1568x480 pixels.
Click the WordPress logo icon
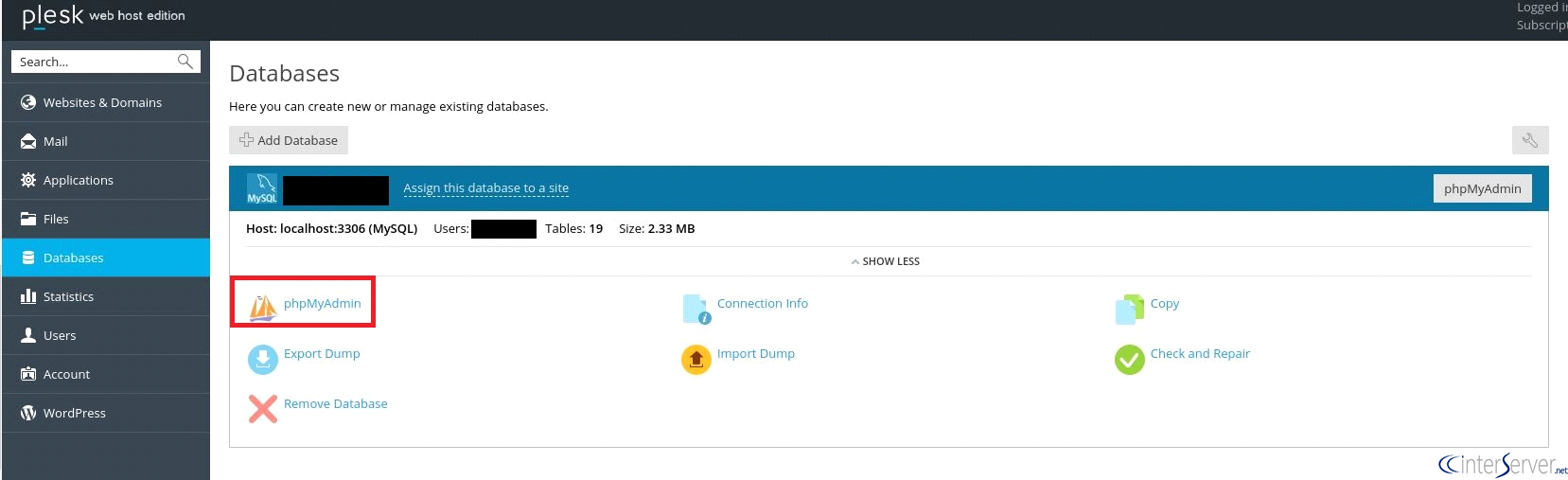(28, 413)
